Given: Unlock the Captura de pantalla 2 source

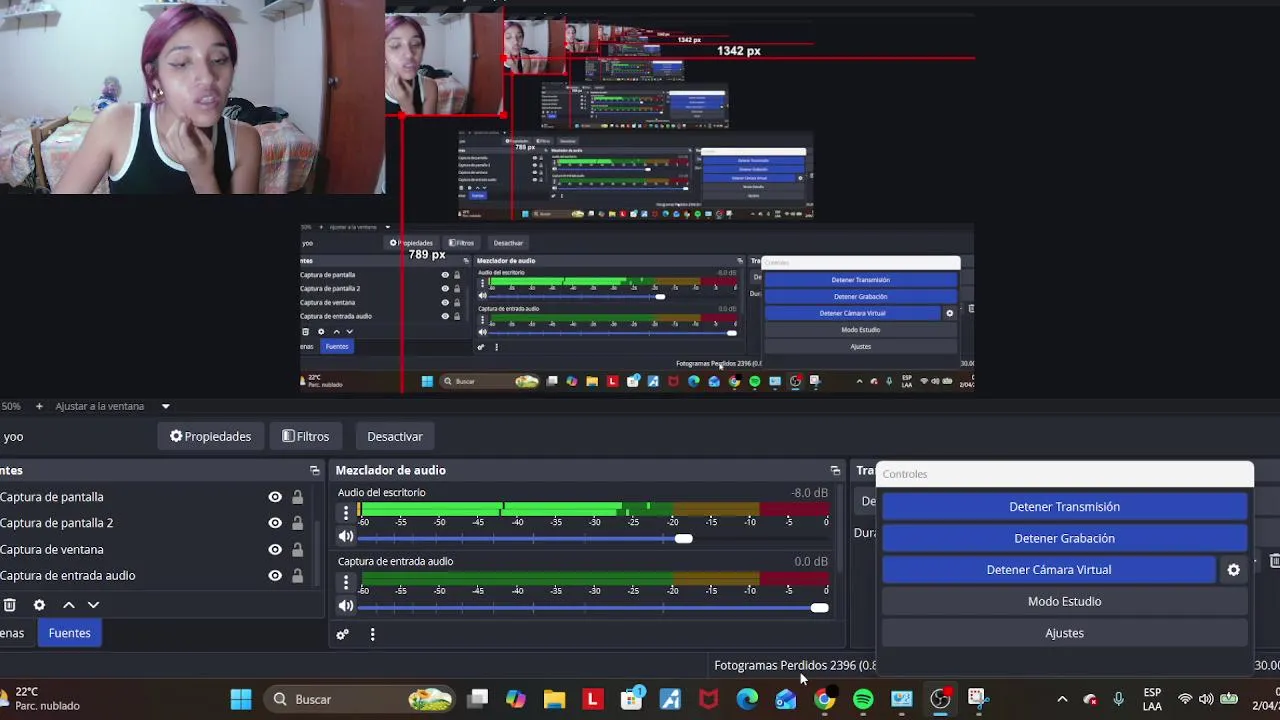Looking at the screenshot, I should (x=297, y=523).
